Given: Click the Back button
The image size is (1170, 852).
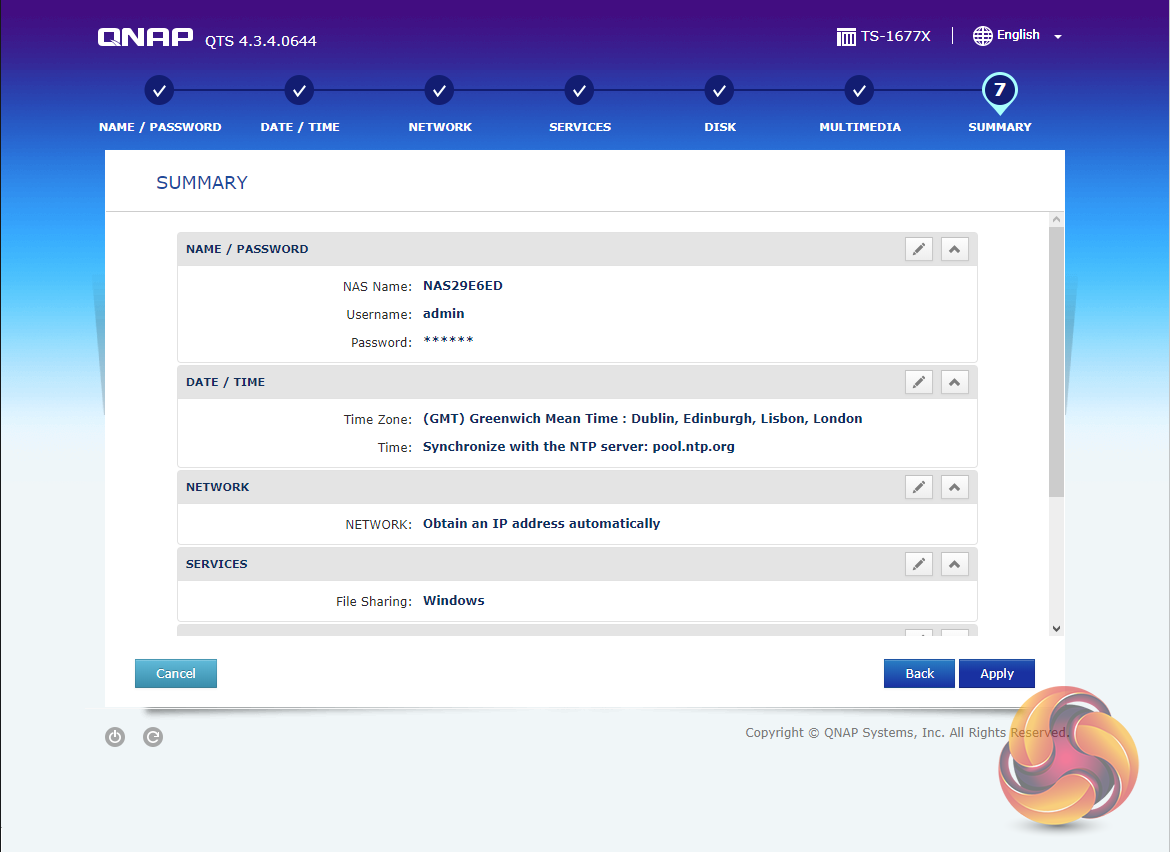Looking at the screenshot, I should point(919,673).
